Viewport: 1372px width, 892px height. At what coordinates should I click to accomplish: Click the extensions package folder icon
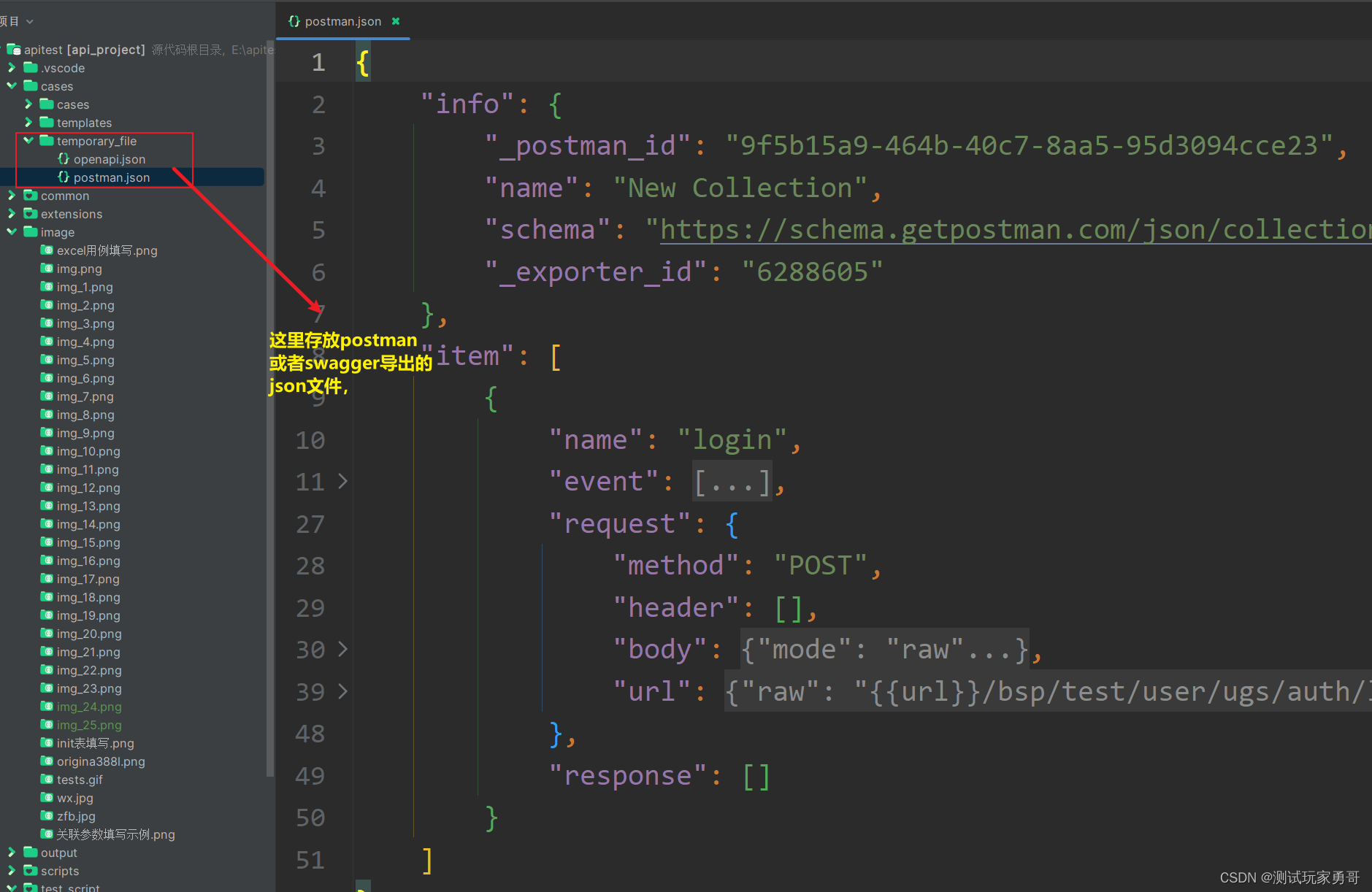[31, 213]
